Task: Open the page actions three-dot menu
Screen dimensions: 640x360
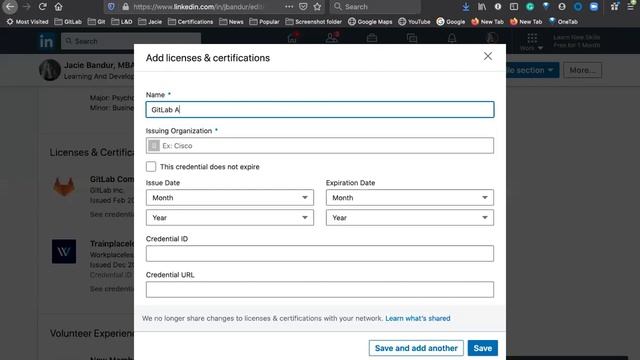Action: [289, 7]
